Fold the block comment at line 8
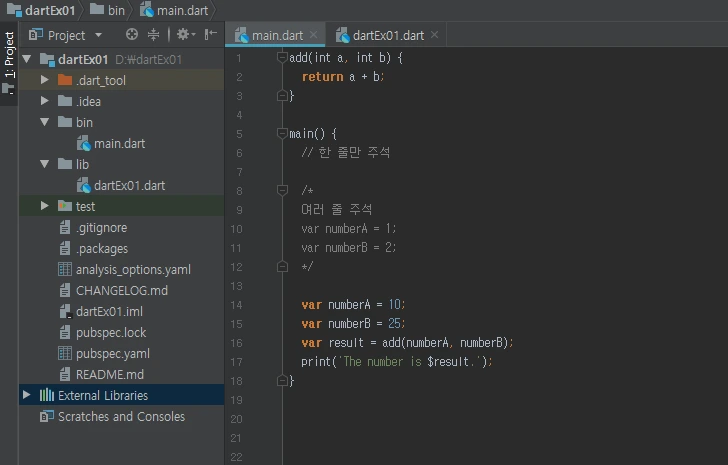The width and height of the screenshot is (728, 465). tap(282, 190)
